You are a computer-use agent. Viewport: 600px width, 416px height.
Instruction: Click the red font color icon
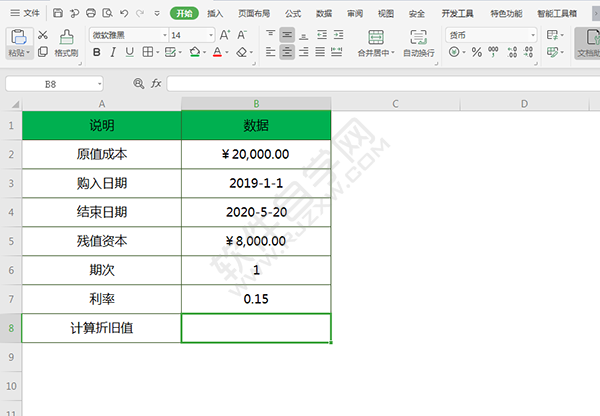217,52
